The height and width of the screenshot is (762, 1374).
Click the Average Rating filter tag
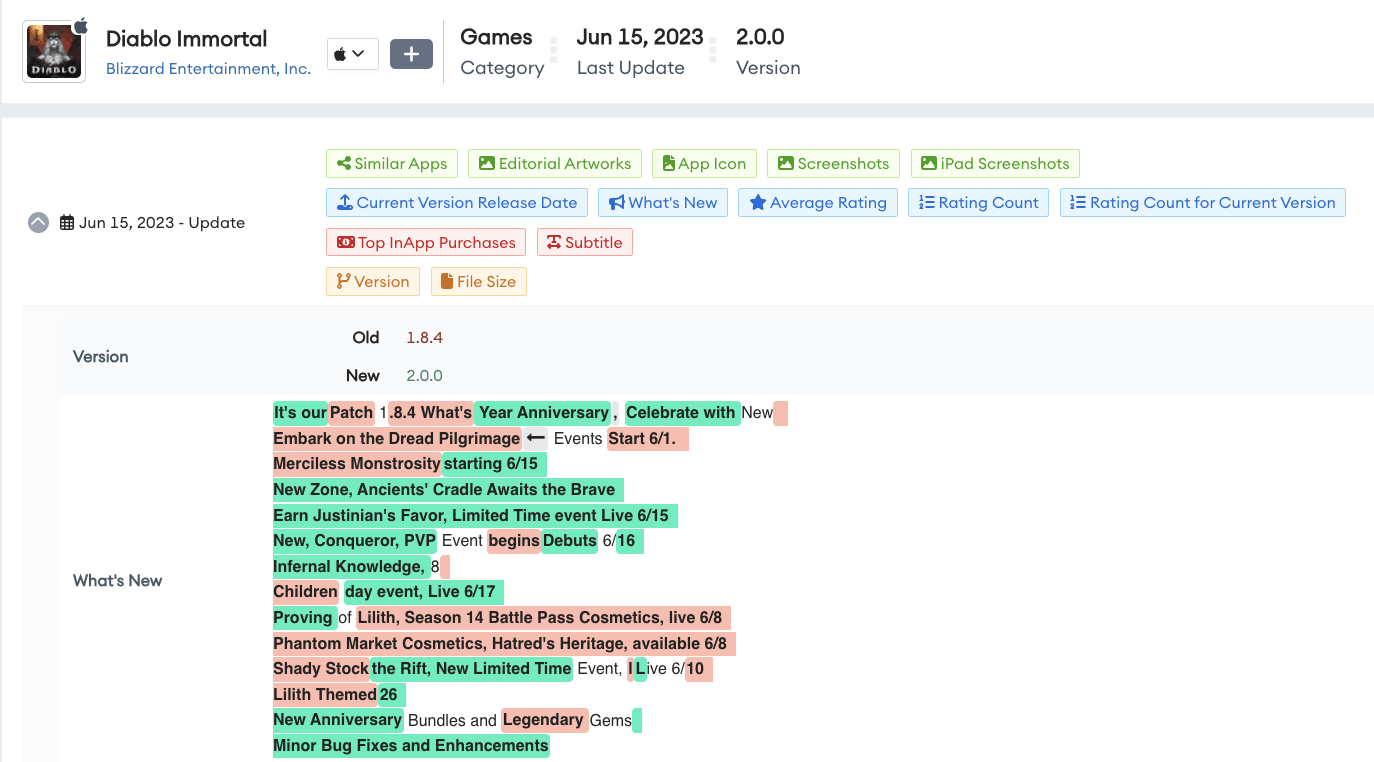pyautogui.click(x=818, y=203)
